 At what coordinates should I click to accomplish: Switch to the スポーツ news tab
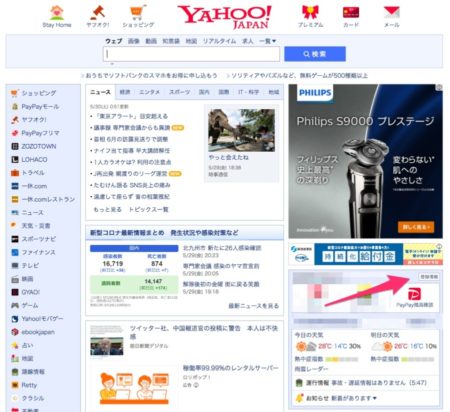tap(179, 92)
